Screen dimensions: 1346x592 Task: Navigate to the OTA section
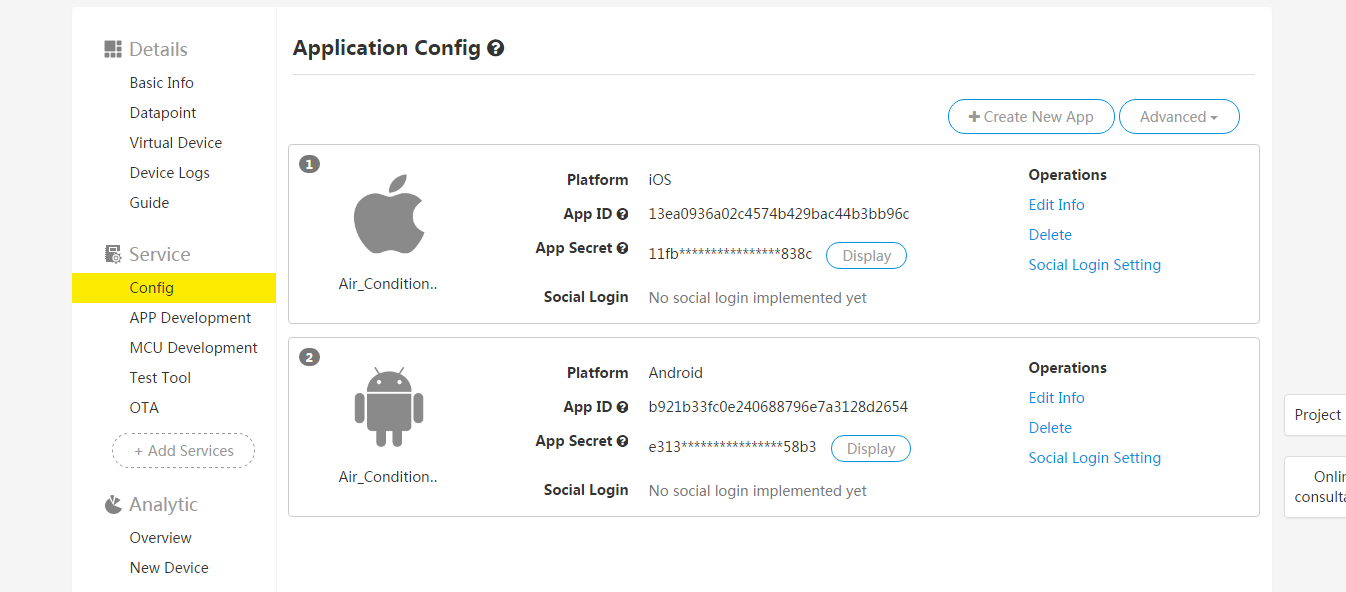tap(144, 407)
